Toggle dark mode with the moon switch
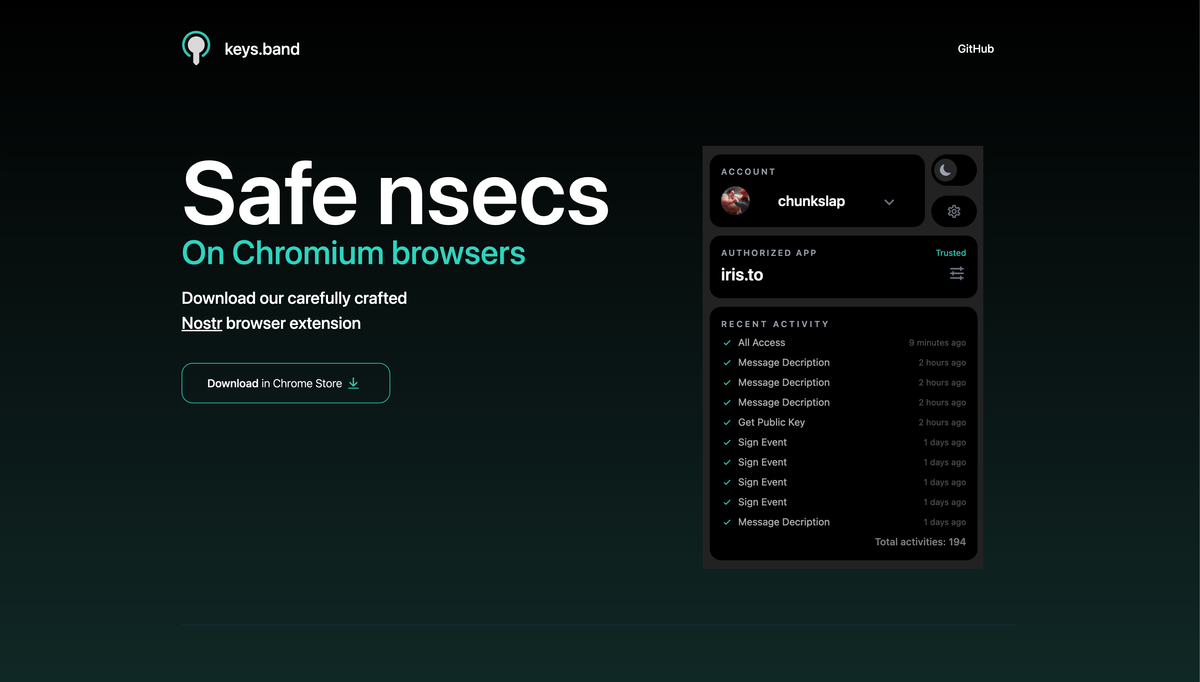 click(x=953, y=170)
